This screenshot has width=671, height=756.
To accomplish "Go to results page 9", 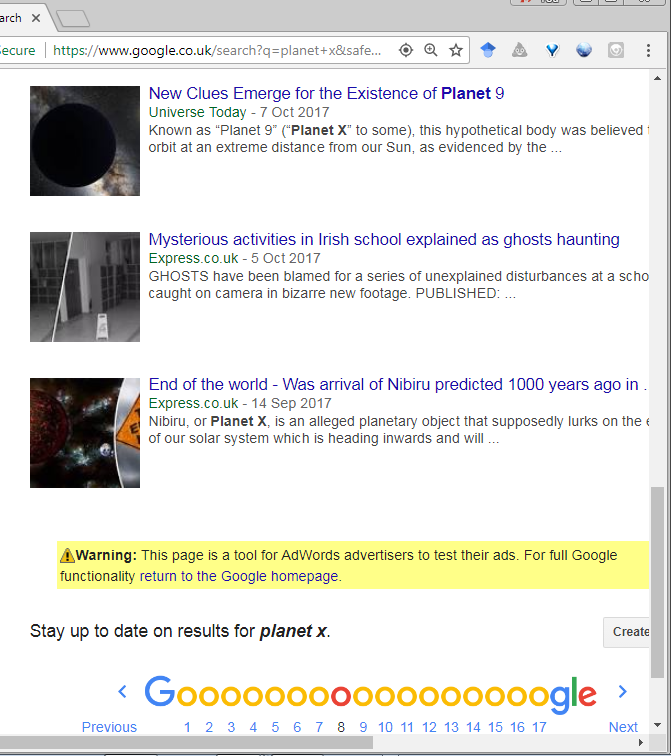I will click(x=363, y=727).
